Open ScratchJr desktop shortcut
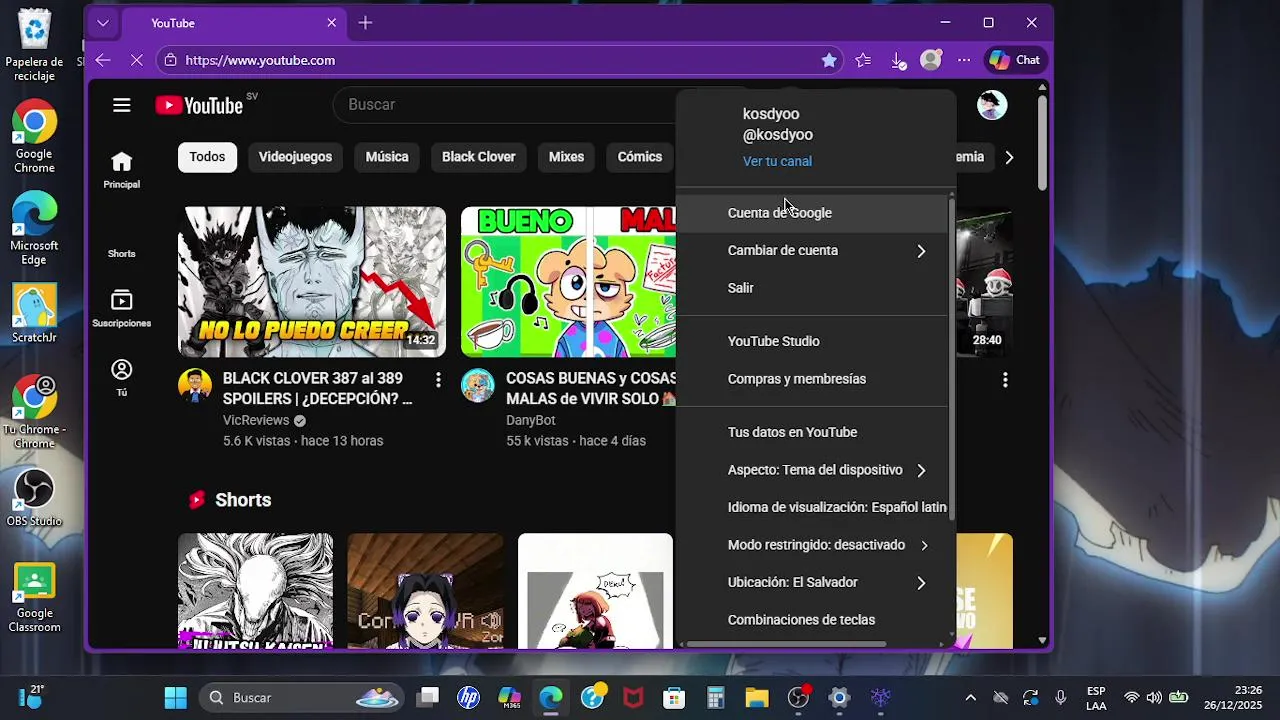 [x=34, y=313]
